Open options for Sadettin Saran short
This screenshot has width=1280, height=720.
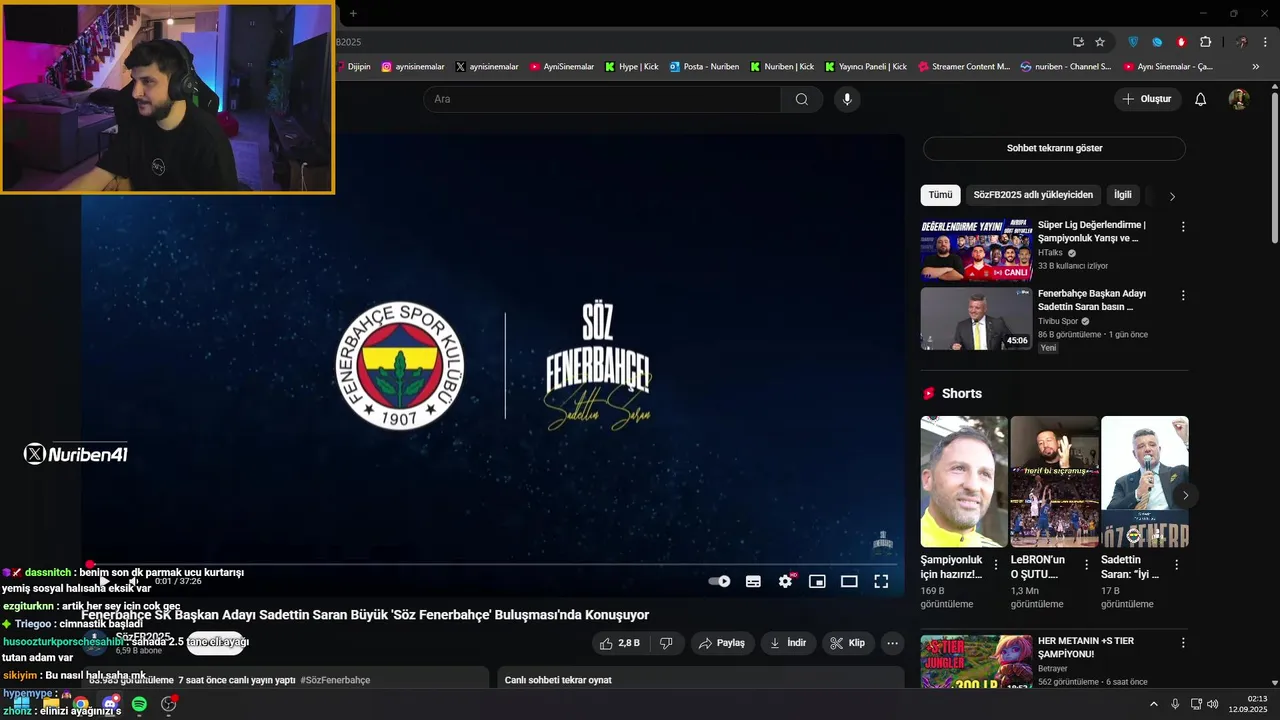coord(1177,565)
